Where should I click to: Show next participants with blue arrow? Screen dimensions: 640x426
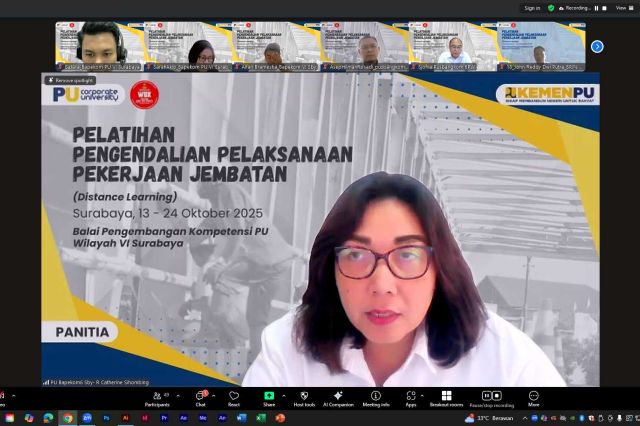[x=597, y=46]
